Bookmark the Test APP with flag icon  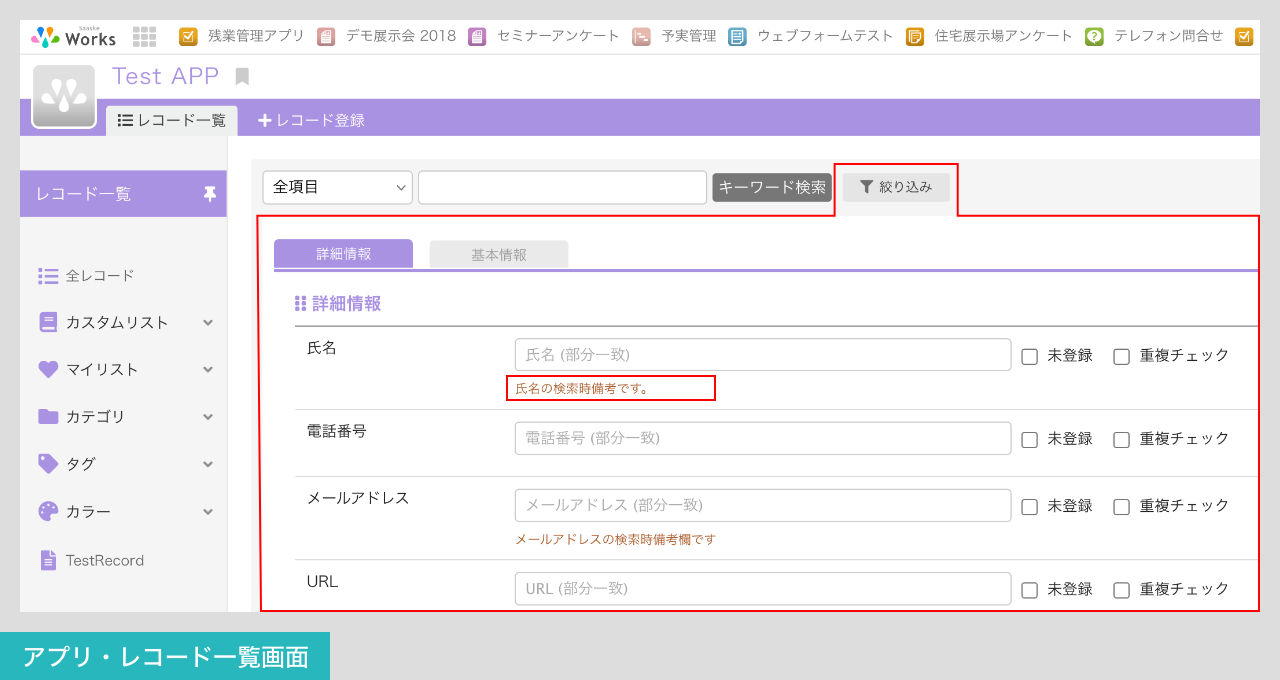[242, 76]
